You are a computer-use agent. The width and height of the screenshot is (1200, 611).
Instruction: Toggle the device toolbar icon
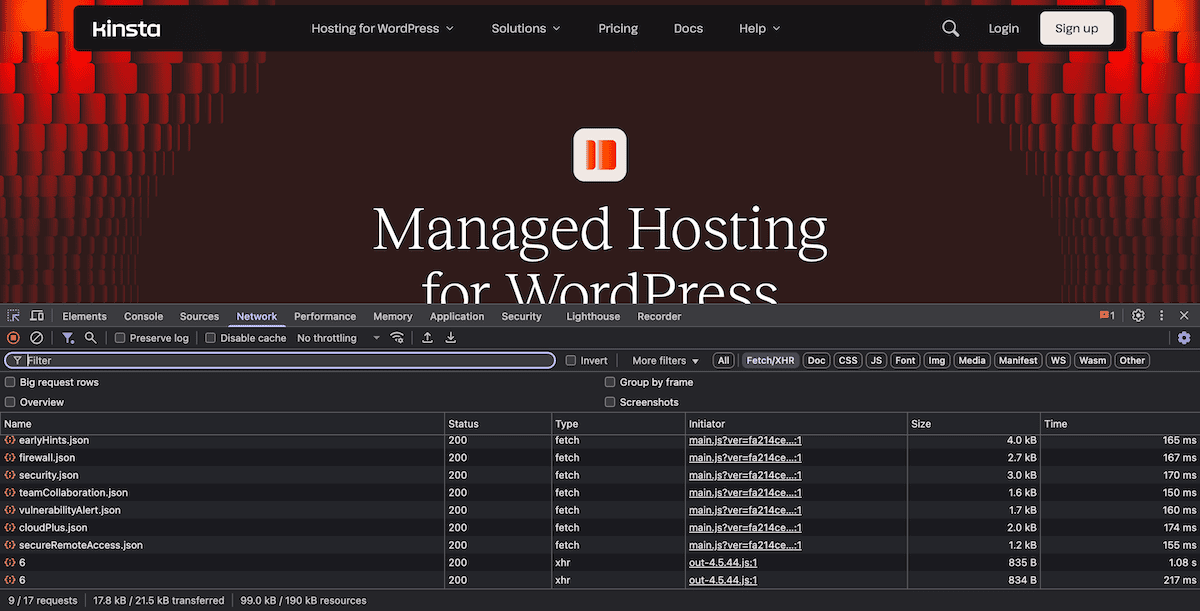pyautogui.click(x=37, y=316)
